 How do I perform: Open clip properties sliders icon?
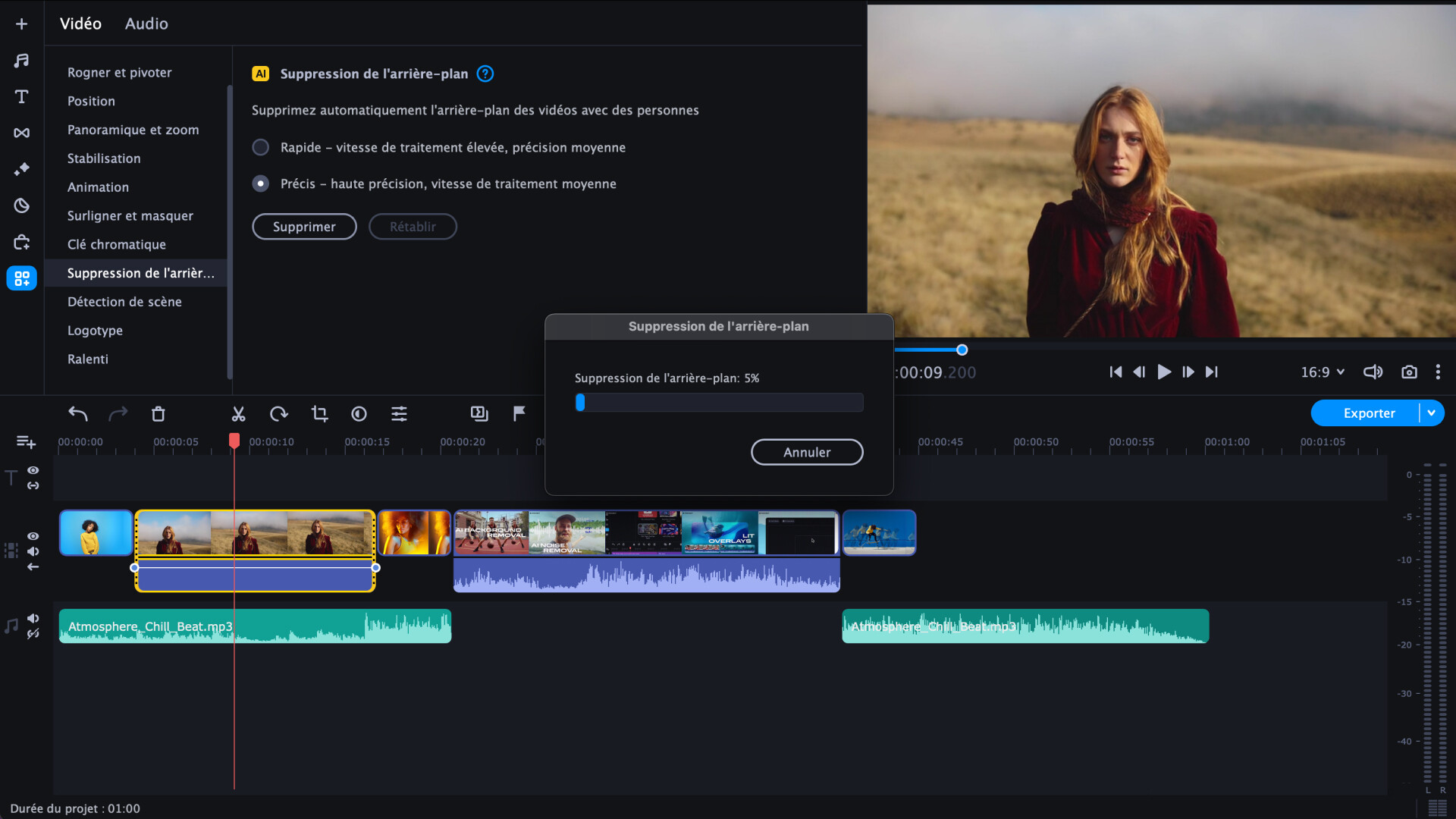tap(399, 413)
